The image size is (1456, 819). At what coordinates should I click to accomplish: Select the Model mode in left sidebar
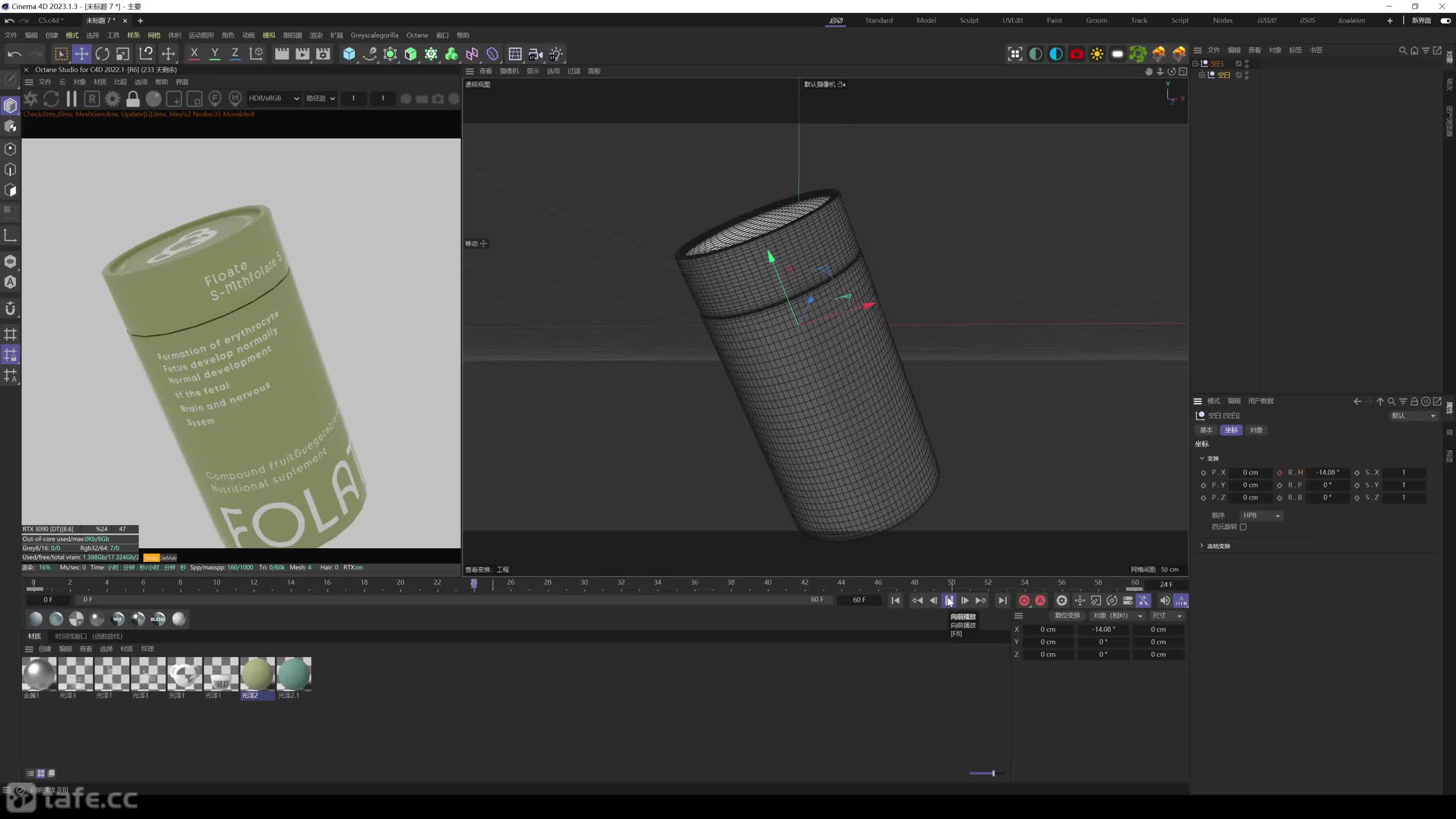pos(10,106)
